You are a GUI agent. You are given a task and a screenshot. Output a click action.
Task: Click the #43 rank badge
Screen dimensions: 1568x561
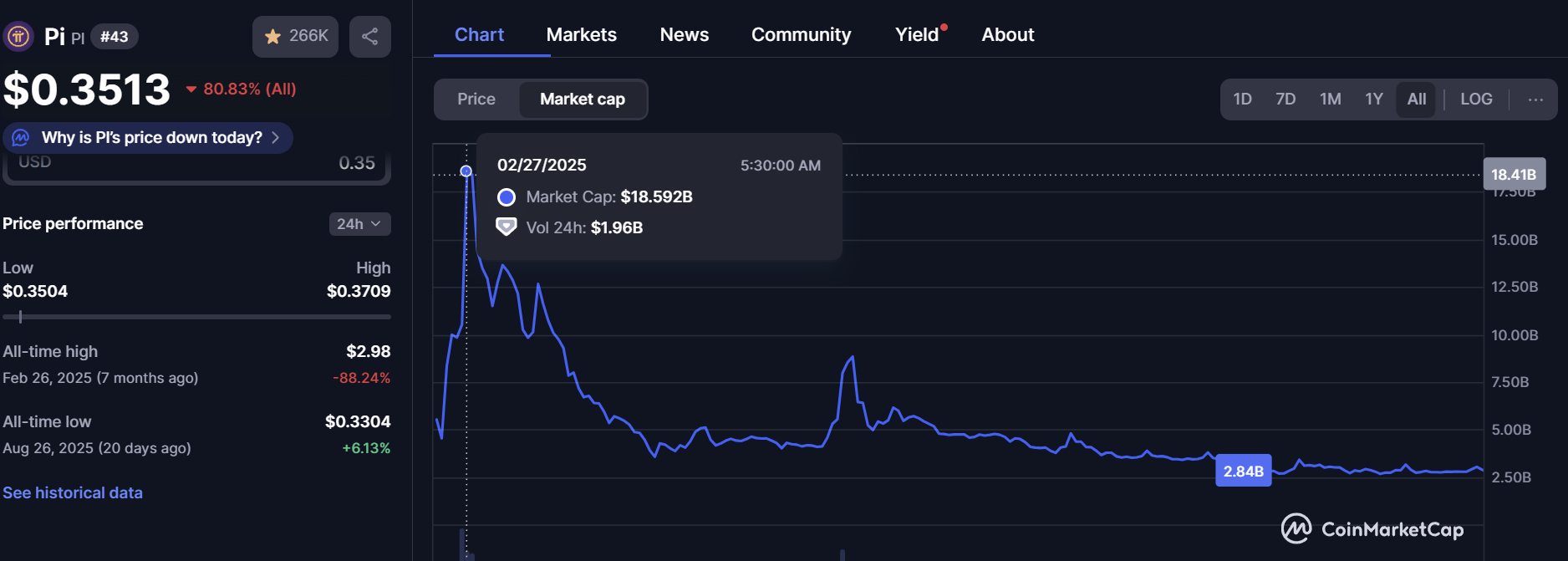(115, 37)
